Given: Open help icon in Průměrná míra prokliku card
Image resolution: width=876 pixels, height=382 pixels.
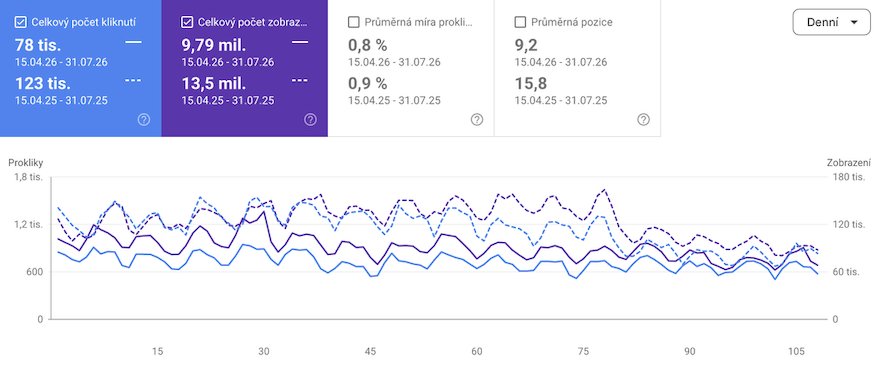Looking at the screenshot, I should (x=477, y=120).
